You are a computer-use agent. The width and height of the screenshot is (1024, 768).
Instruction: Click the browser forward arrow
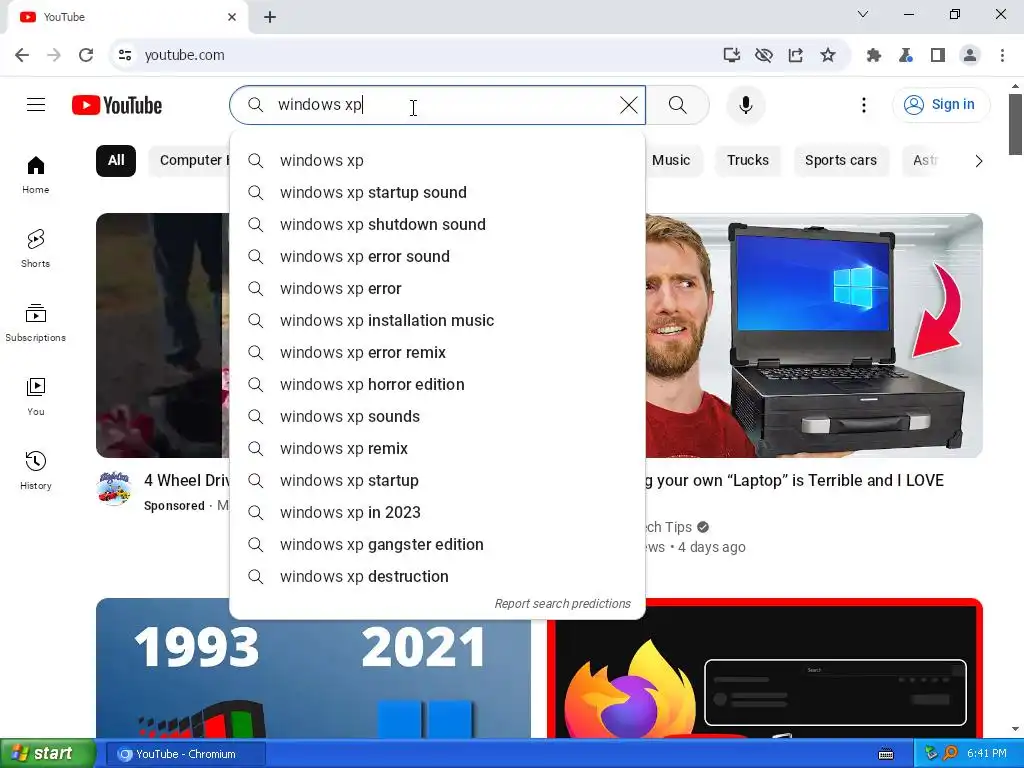(x=54, y=55)
